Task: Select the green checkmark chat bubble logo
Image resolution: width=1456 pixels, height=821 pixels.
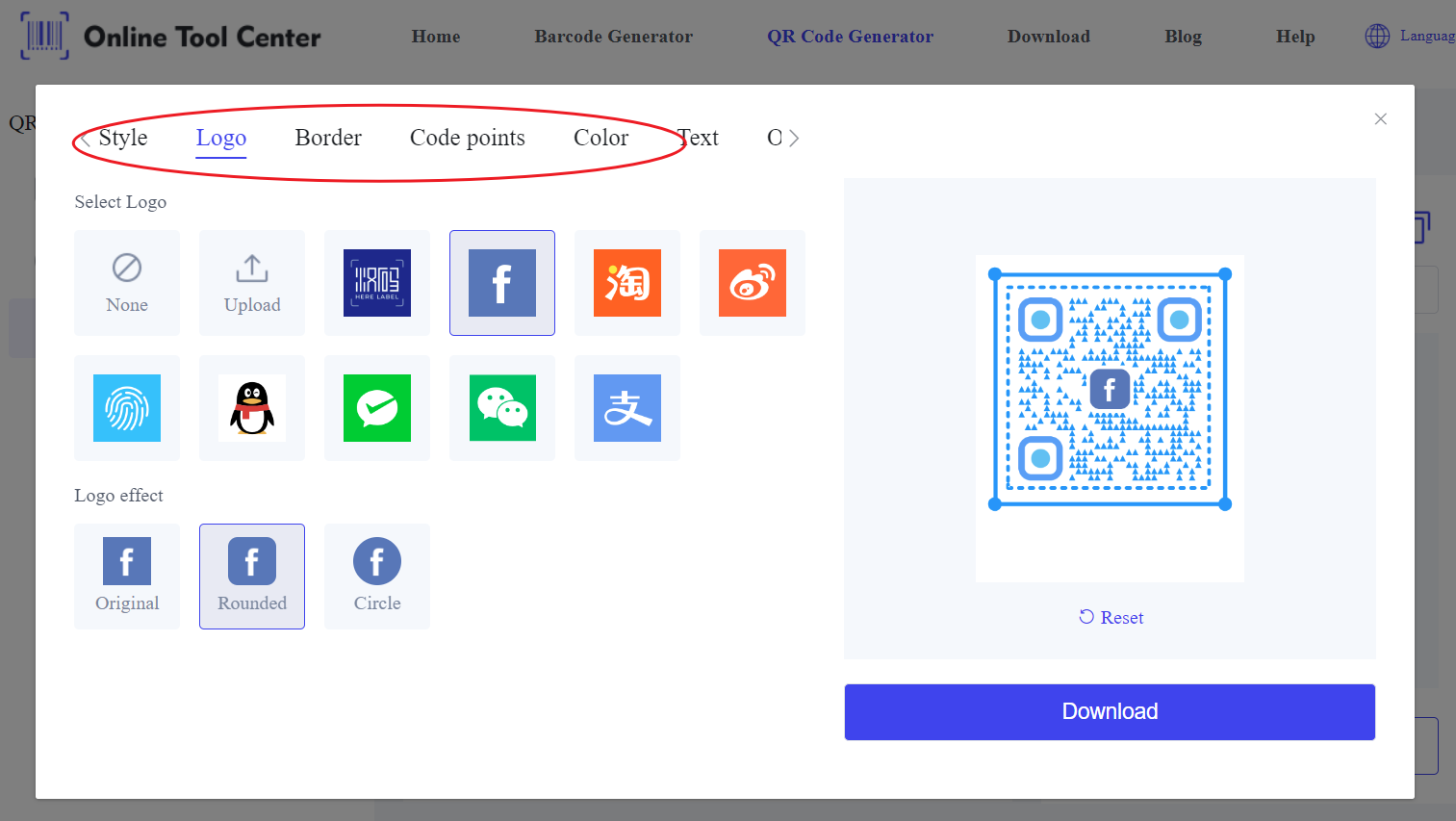Action: click(377, 408)
